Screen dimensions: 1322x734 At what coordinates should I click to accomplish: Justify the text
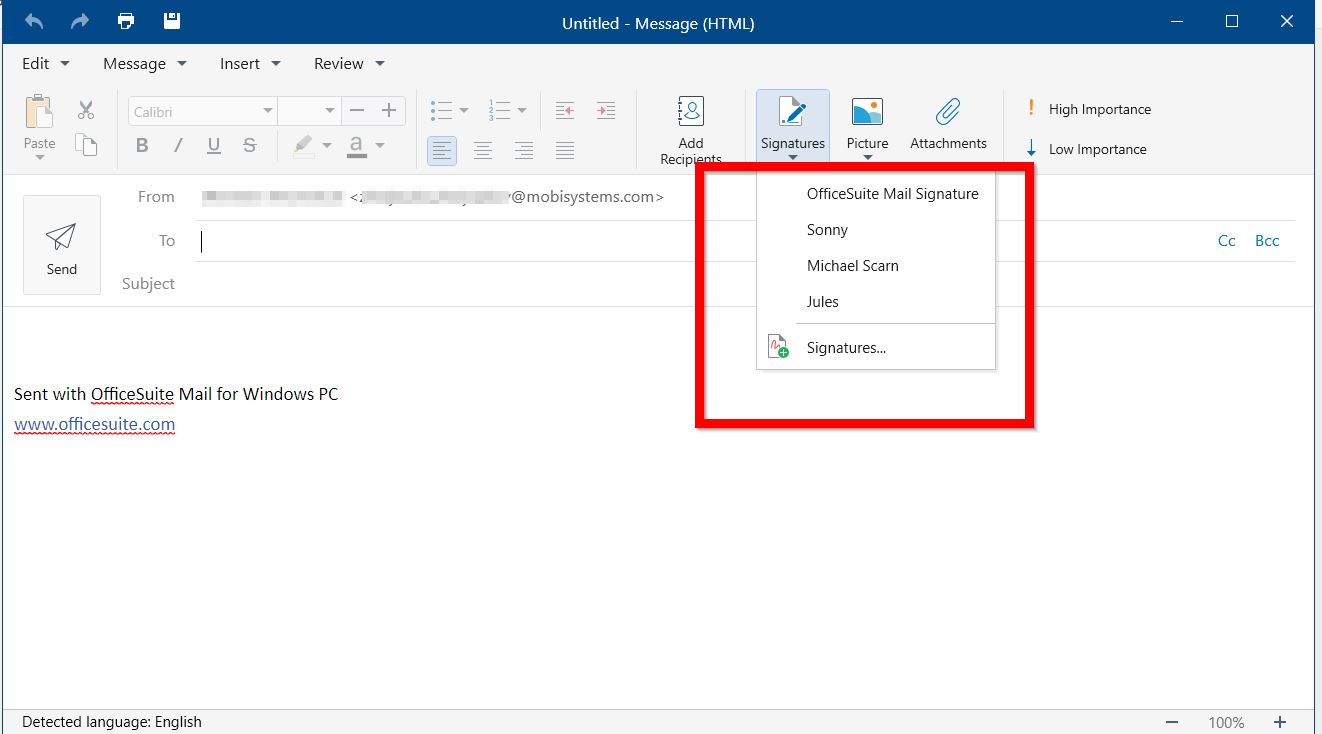565,151
